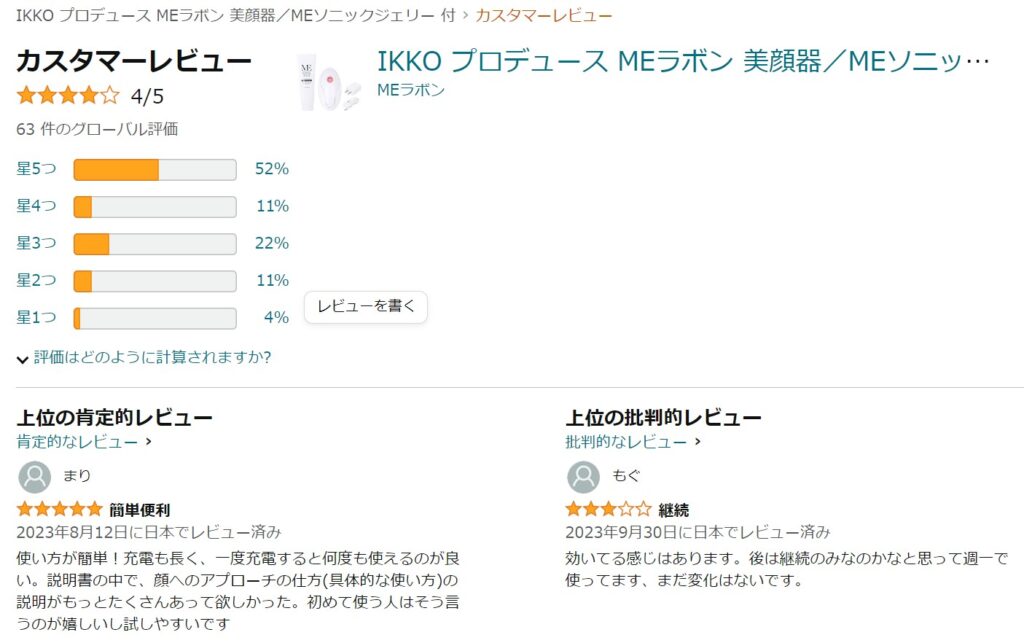The height and width of the screenshot is (643, 1024).
Task: Select the 星2つ rating row label
Action: click(36, 281)
